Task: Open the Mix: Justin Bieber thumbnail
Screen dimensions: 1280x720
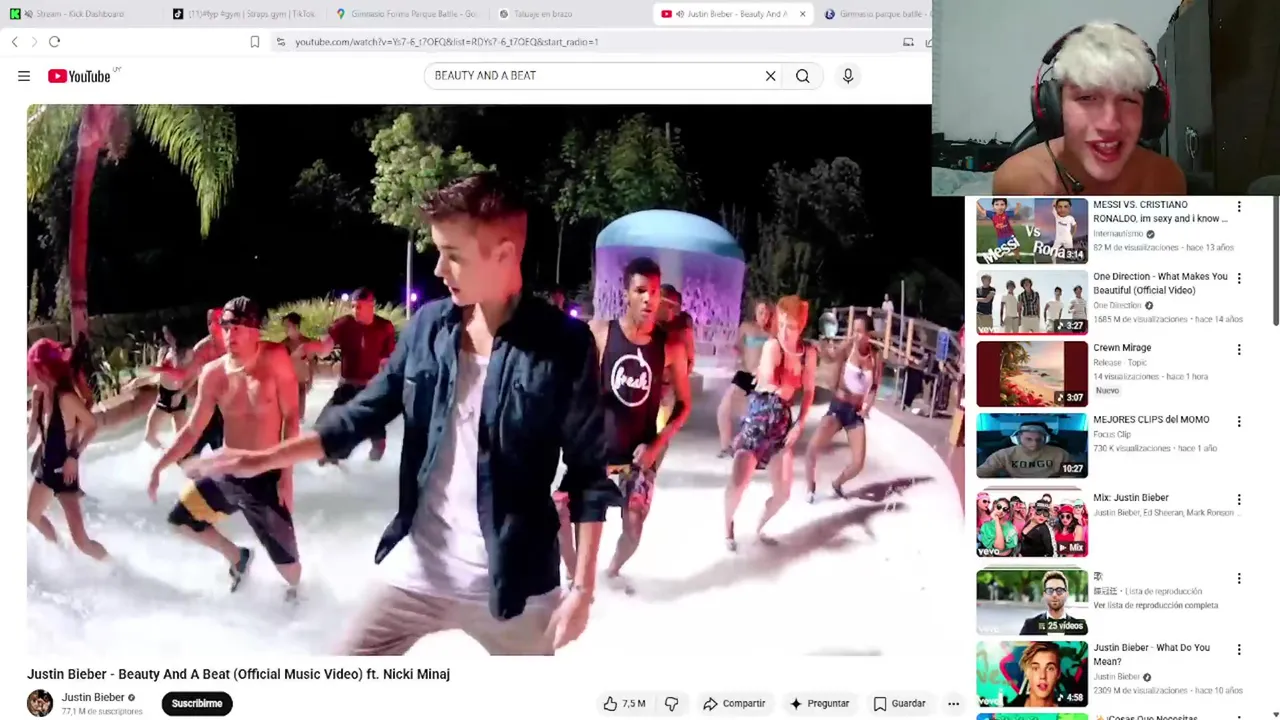Action: 1032,524
